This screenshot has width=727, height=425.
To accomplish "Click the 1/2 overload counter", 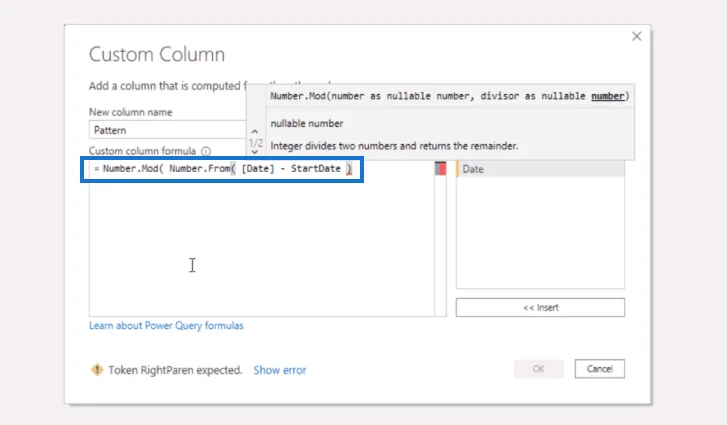I will click(x=255, y=143).
